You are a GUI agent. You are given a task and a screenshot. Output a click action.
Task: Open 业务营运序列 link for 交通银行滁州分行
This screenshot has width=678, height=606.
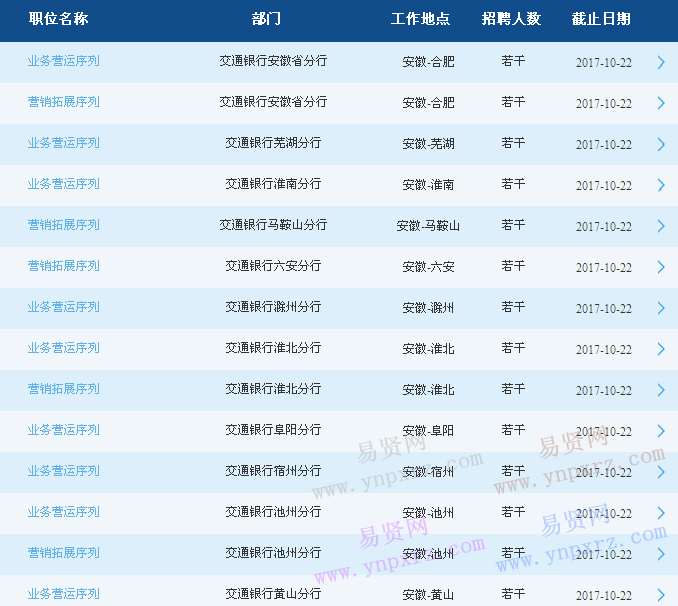point(64,307)
